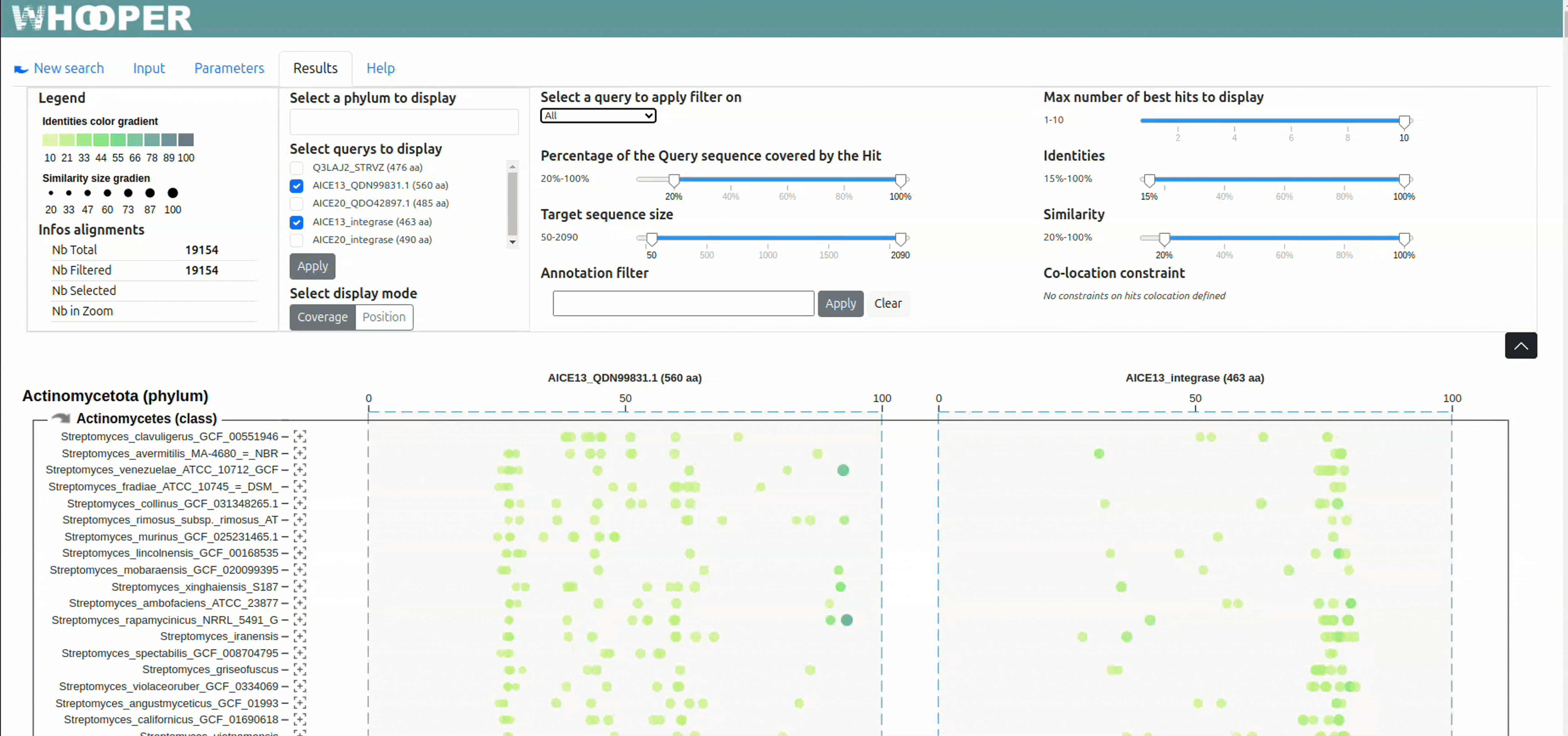Click zoom icon for Streptomyces_xinghaiensis row
Screen dimensions: 1568x736
click(299, 586)
